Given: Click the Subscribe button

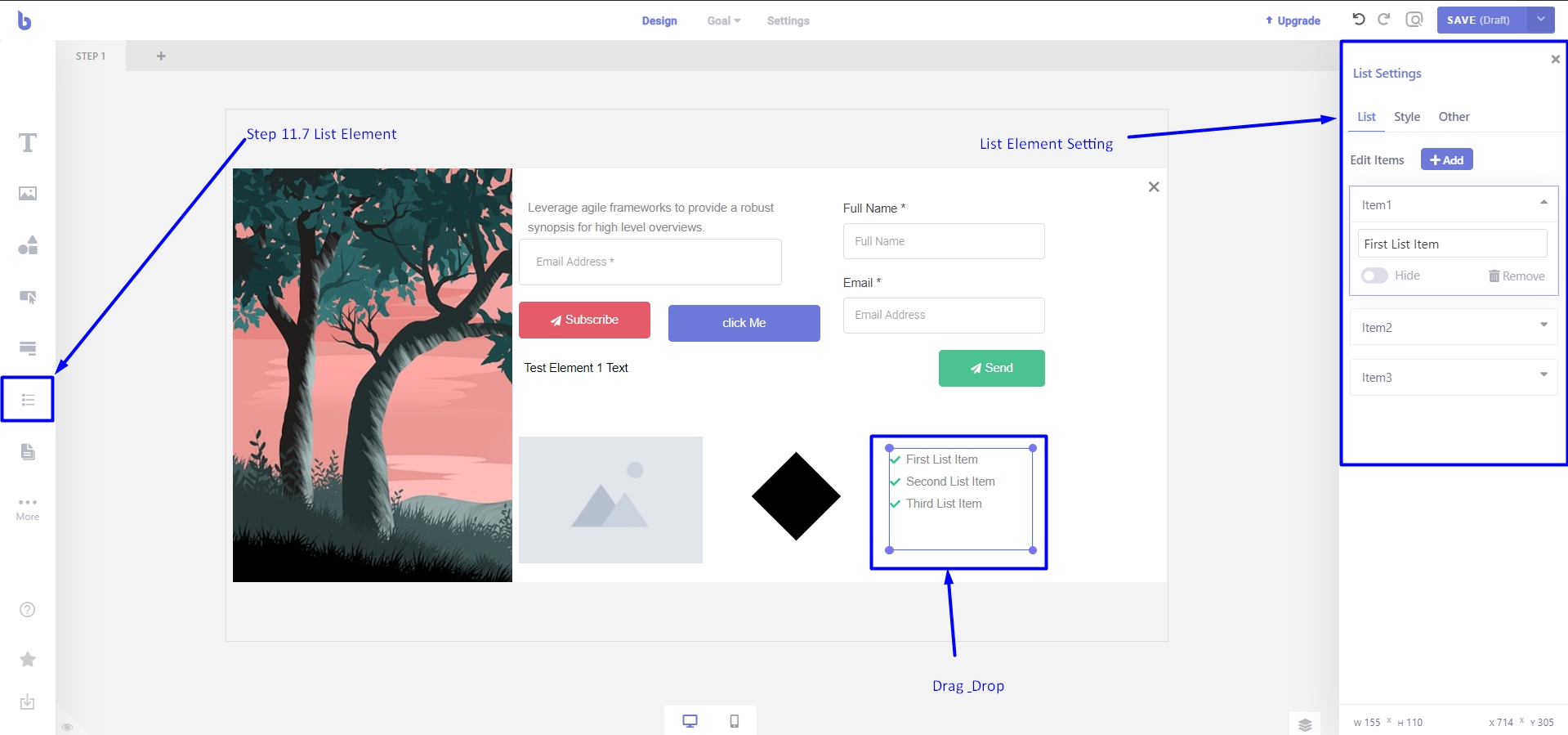Looking at the screenshot, I should coord(584,320).
